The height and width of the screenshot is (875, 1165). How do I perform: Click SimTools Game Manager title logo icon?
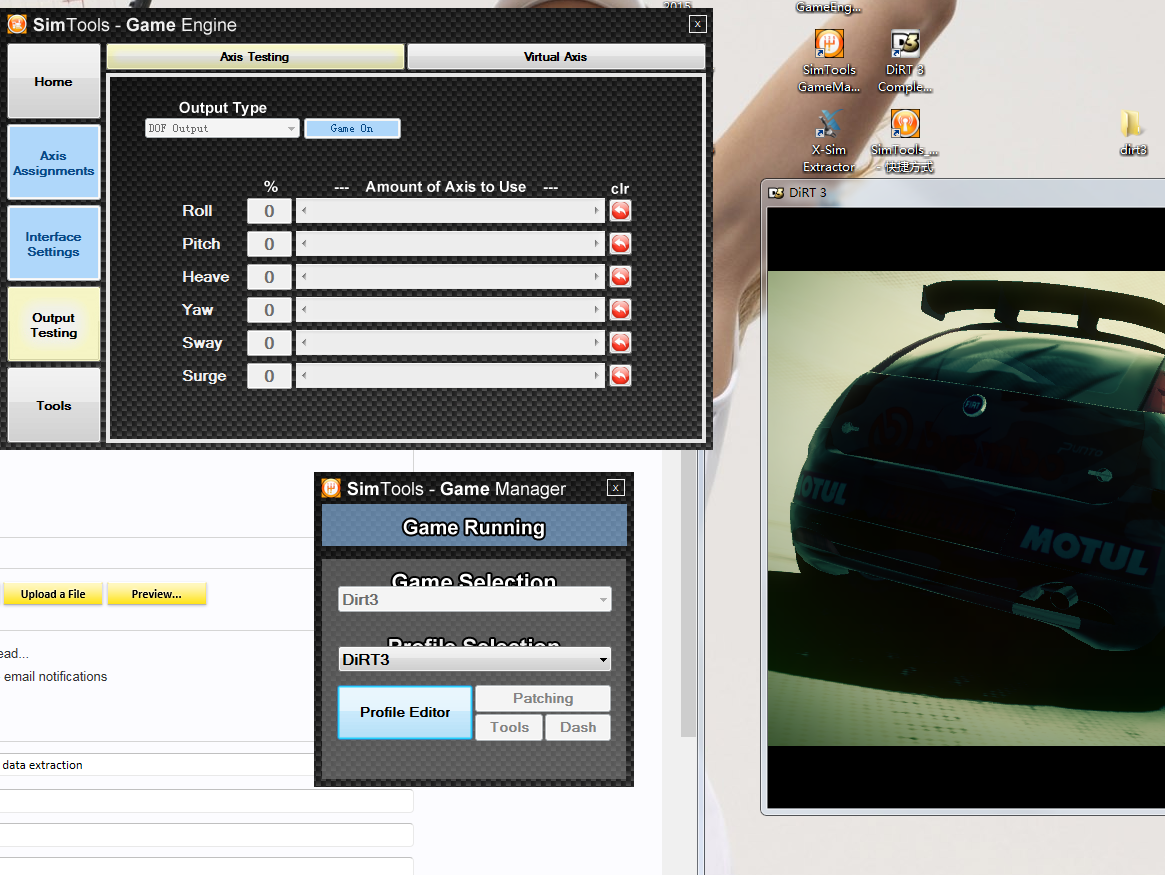pyautogui.click(x=331, y=488)
